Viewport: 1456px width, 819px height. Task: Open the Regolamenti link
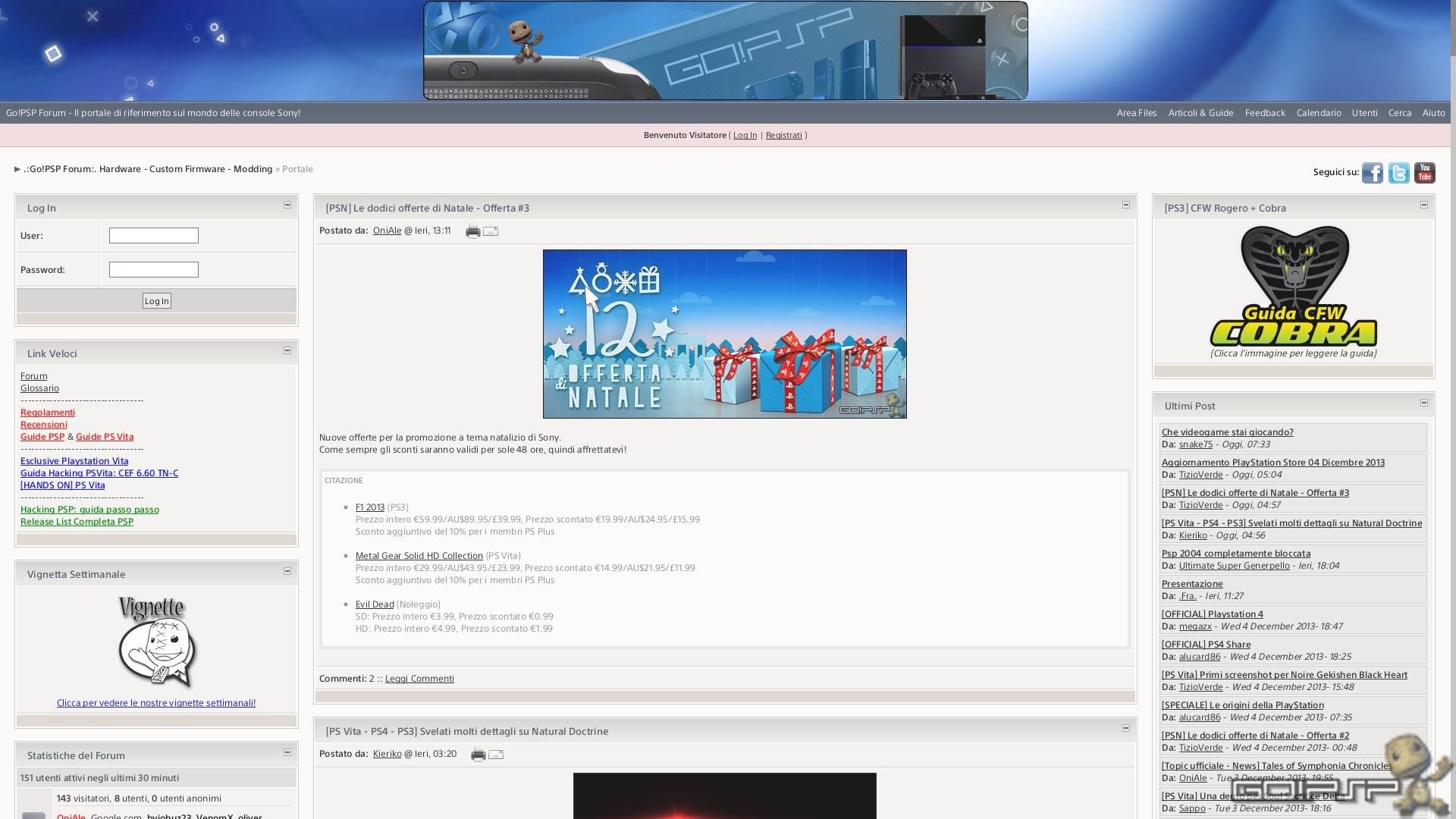point(48,413)
